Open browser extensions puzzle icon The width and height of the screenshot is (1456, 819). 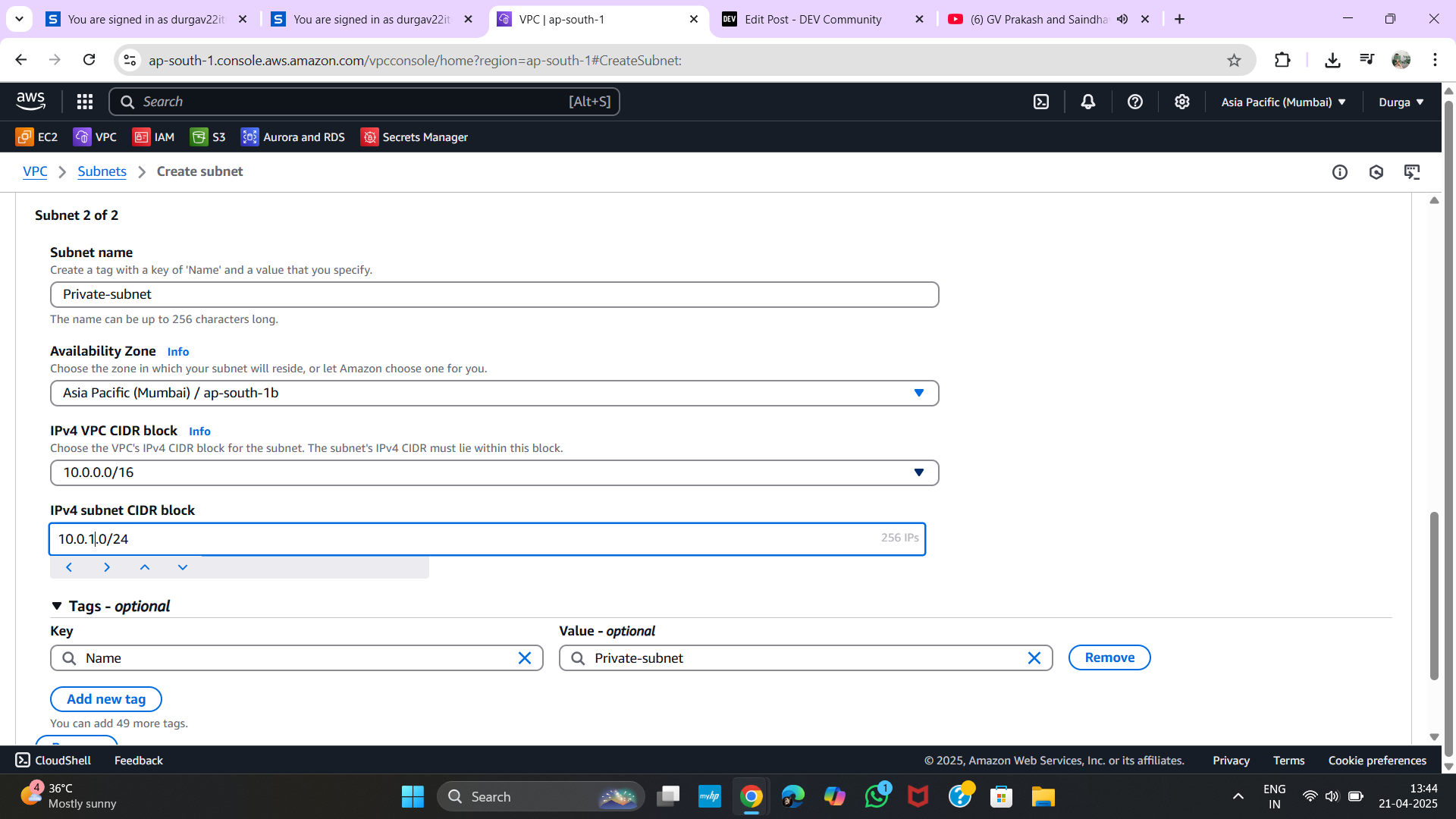point(1282,60)
